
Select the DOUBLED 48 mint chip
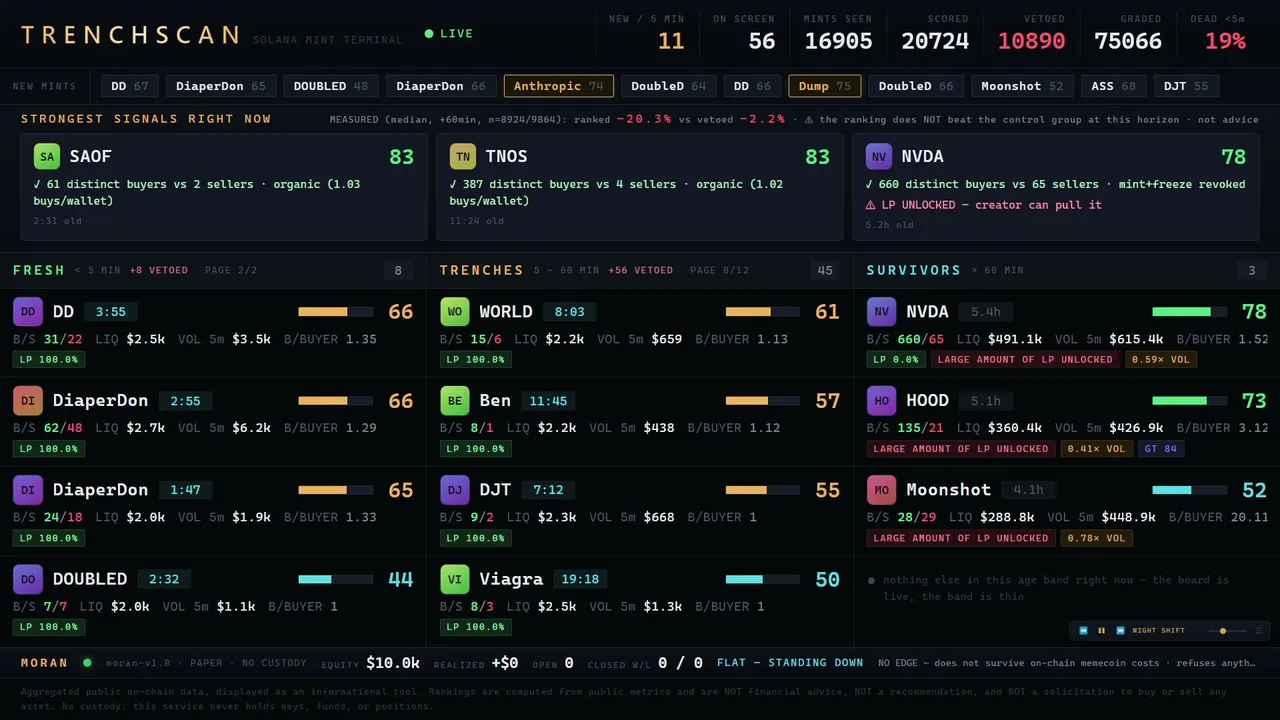click(x=331, y=86)
